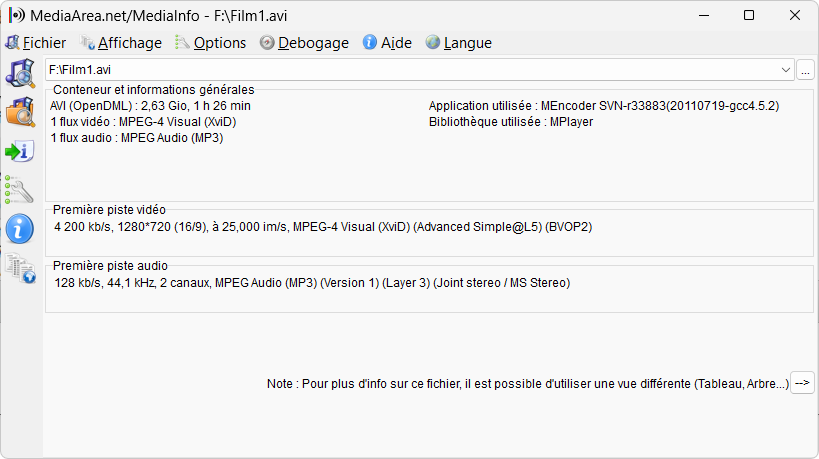The width and height of the screenshot is (819, 459).
Task: Open file icon in left sidebar
Action: click(x=20, y=73)
